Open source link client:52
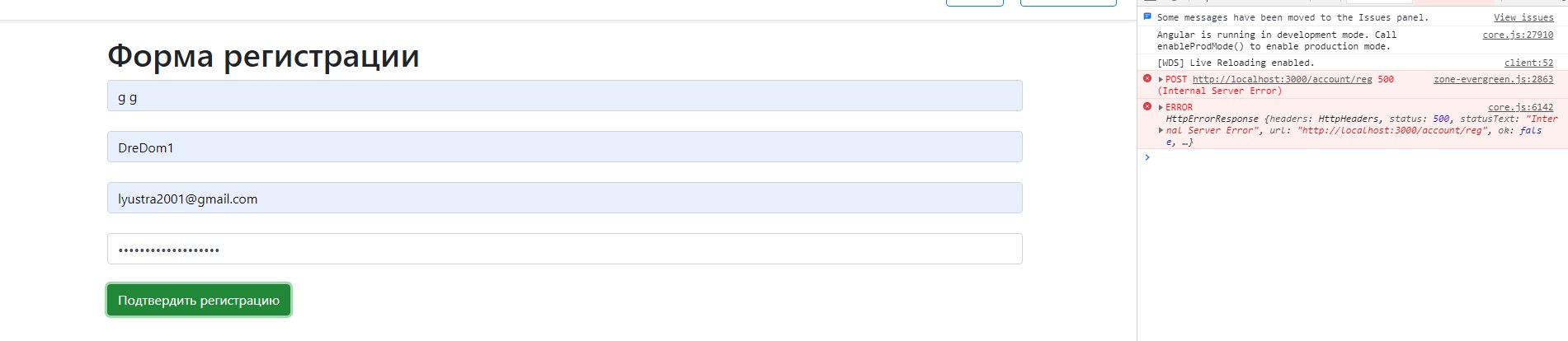This screenshot has height=341, width=1568. [1528, 63]
